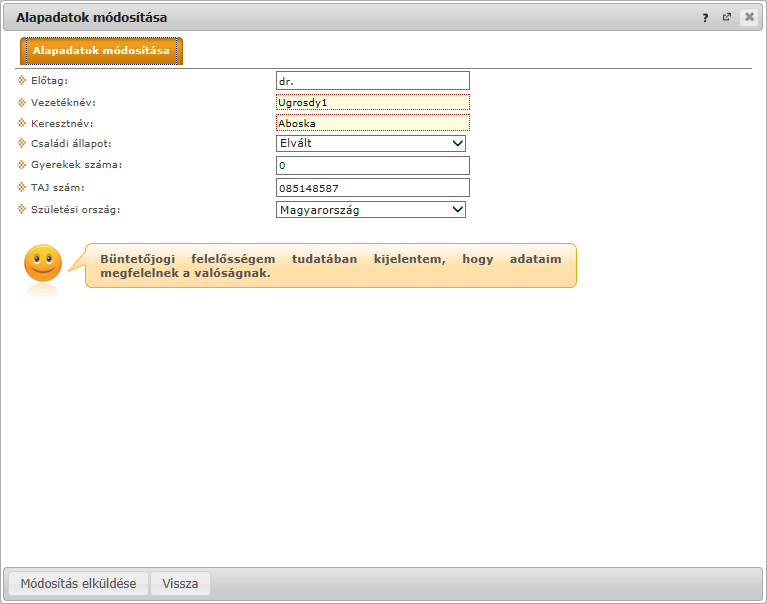Click the Előtag: label text
Image resolution: width=767 pixels, height=604 pixels.
tap(49, 81)
